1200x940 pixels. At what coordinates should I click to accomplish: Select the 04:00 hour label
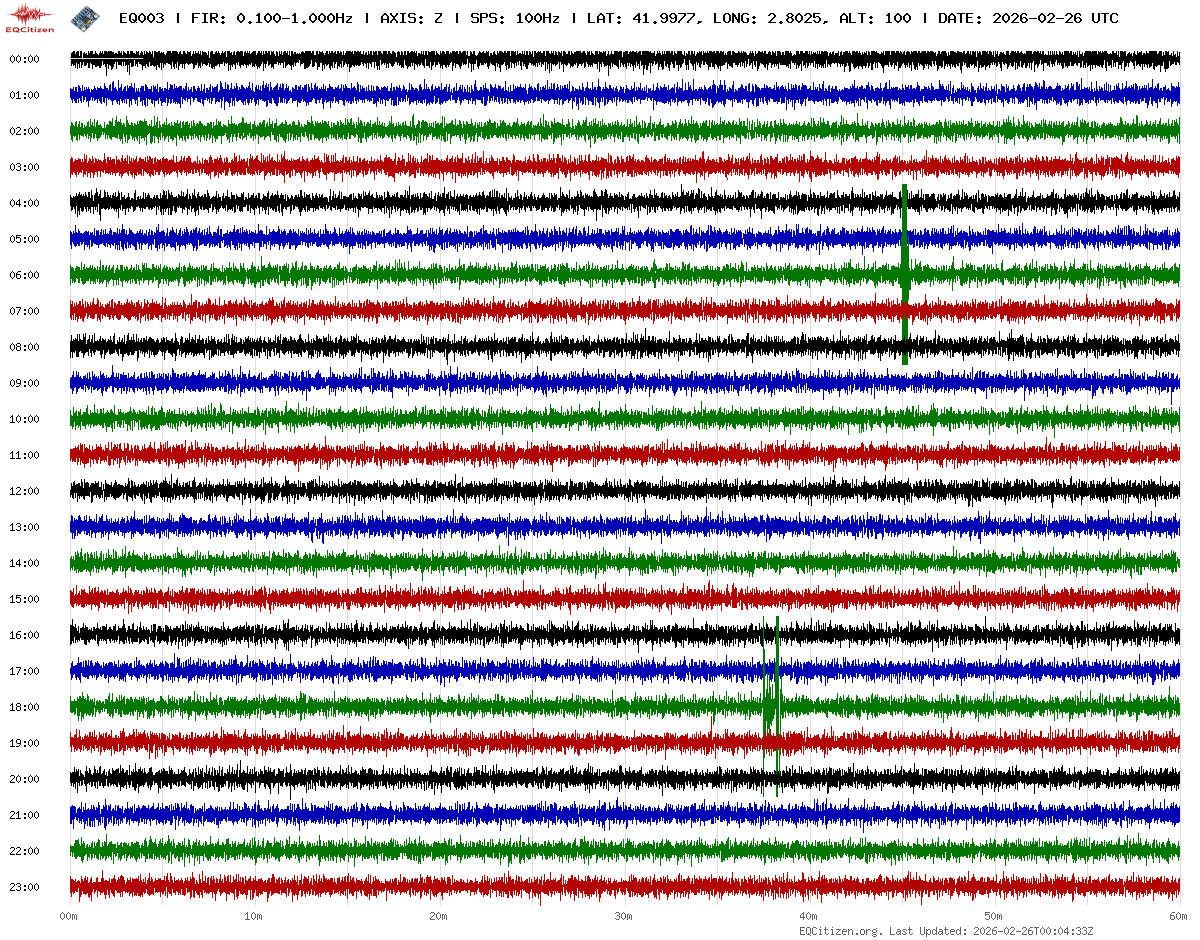pyautogui.click(x=24, y=203)
